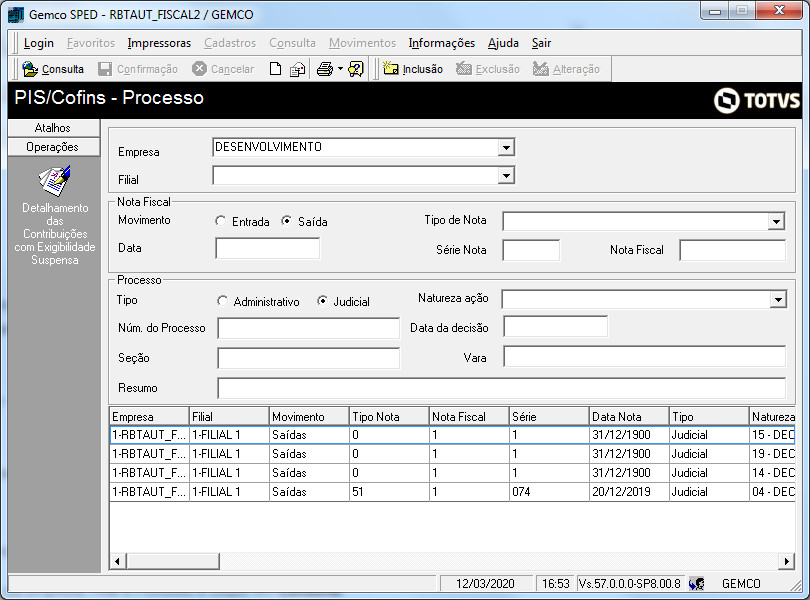810x600 pixels.
Task: Click the Consulta toolbar icon
Action: click(x=30, y=69)
